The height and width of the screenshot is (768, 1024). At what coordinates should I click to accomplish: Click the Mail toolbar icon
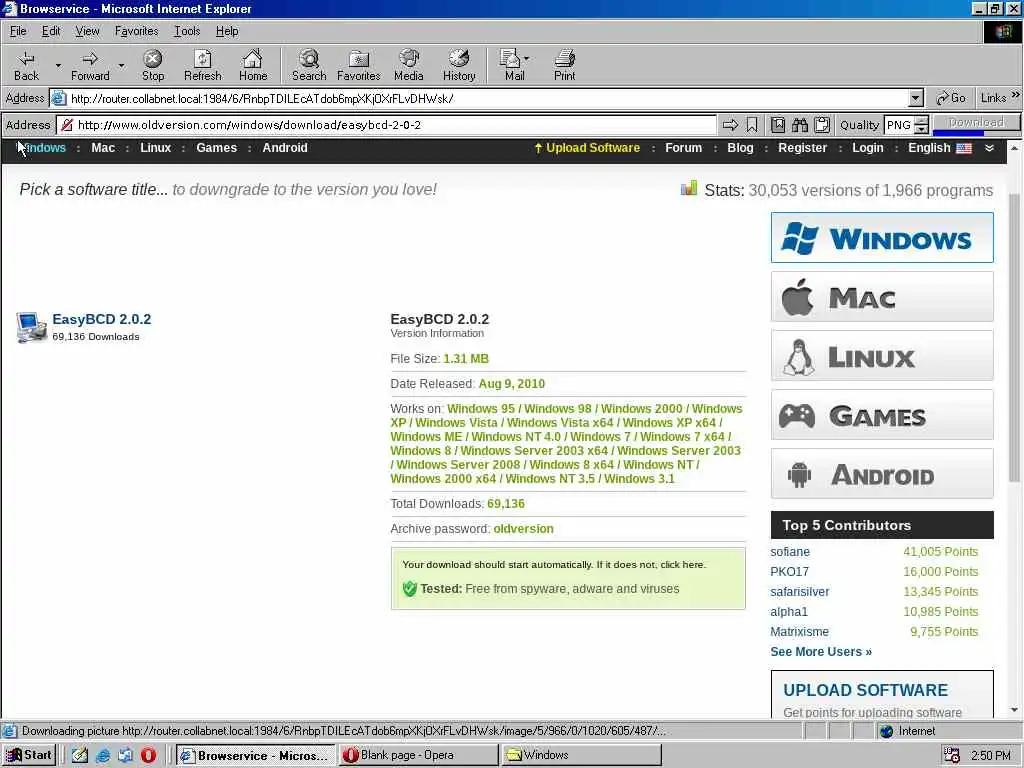pos(515,65)
